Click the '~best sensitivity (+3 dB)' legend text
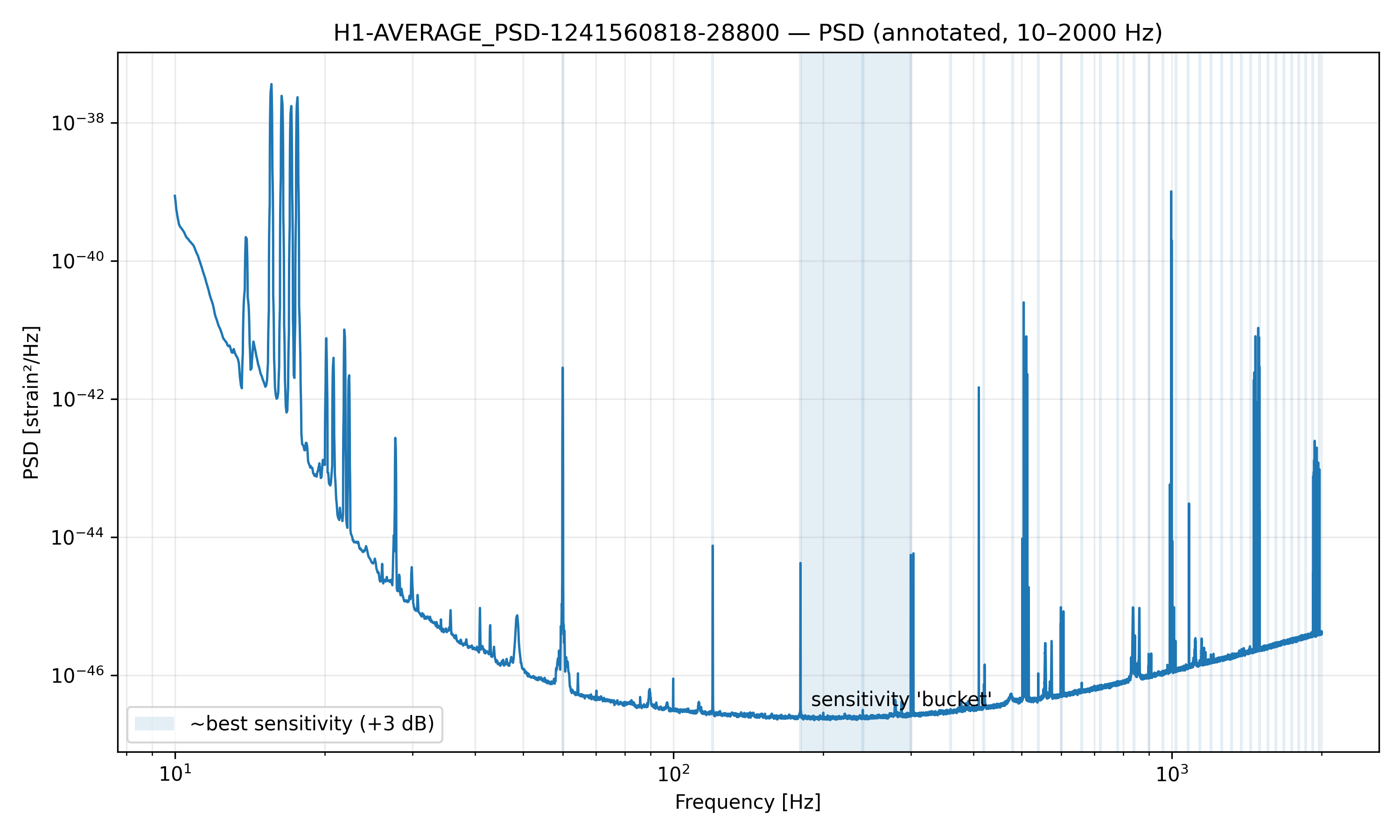1400x840 pixels. pyautogui.click(x=312, y=724)
